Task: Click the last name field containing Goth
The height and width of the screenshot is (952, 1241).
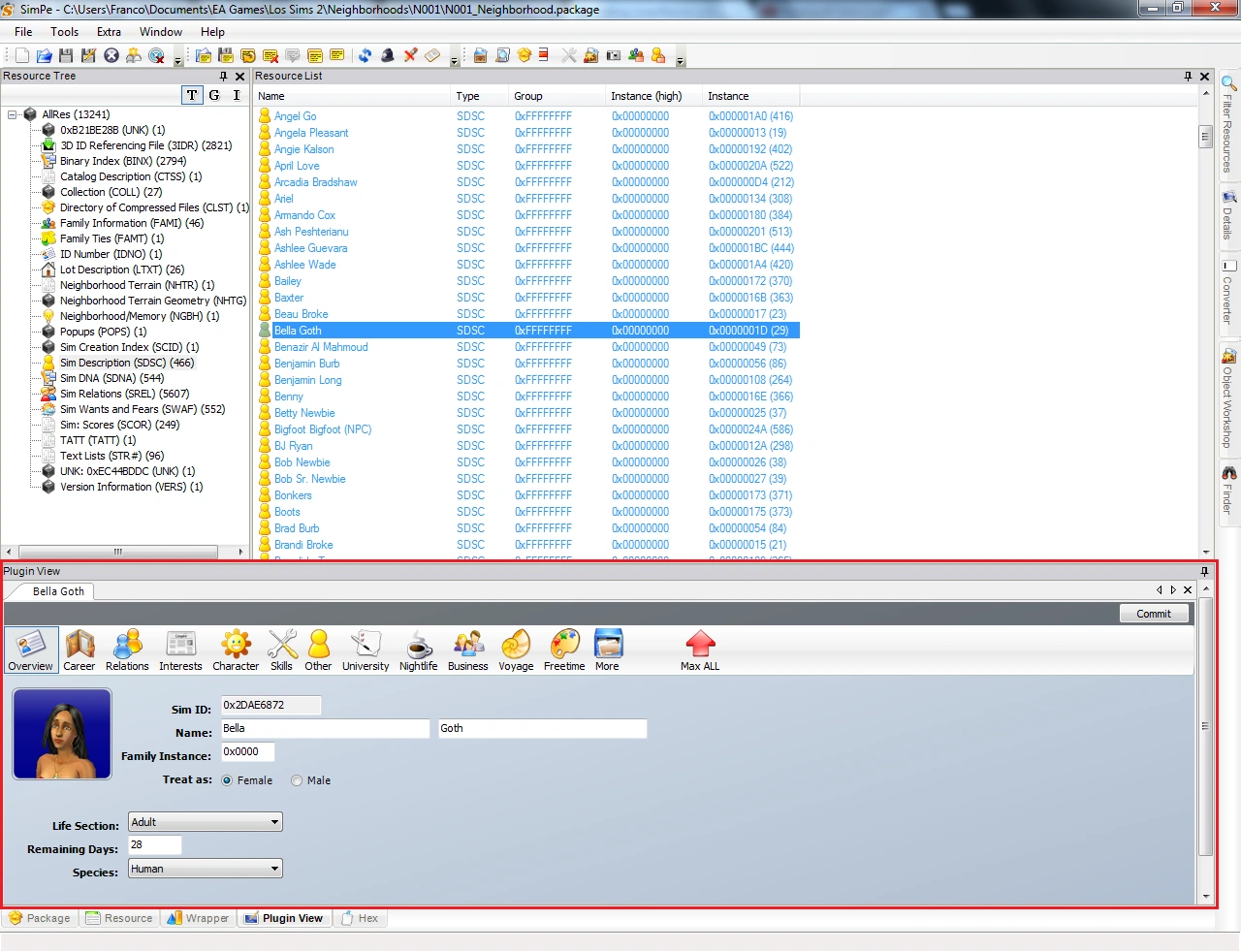Action: [543, 728]
